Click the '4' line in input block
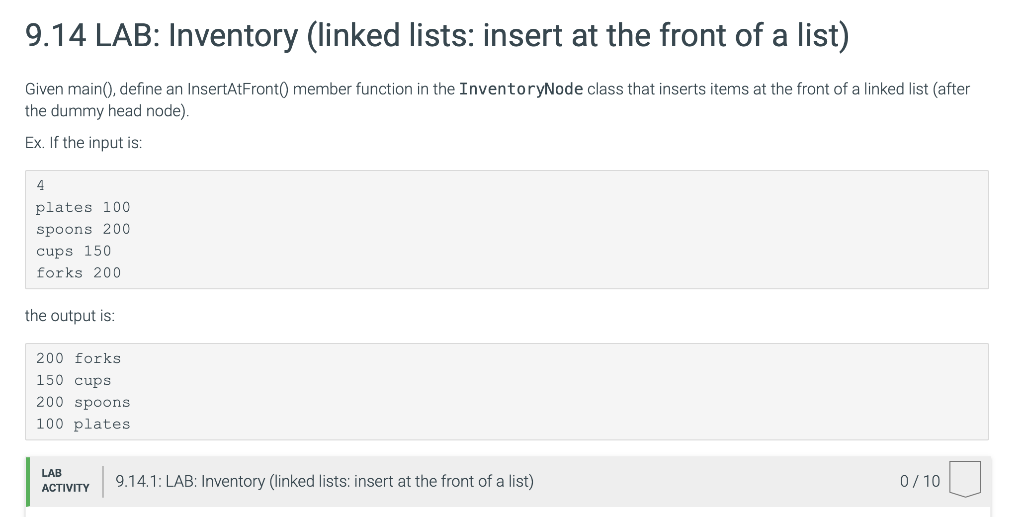The height and width of the screenshot is (517, 1024). point(40,185)
